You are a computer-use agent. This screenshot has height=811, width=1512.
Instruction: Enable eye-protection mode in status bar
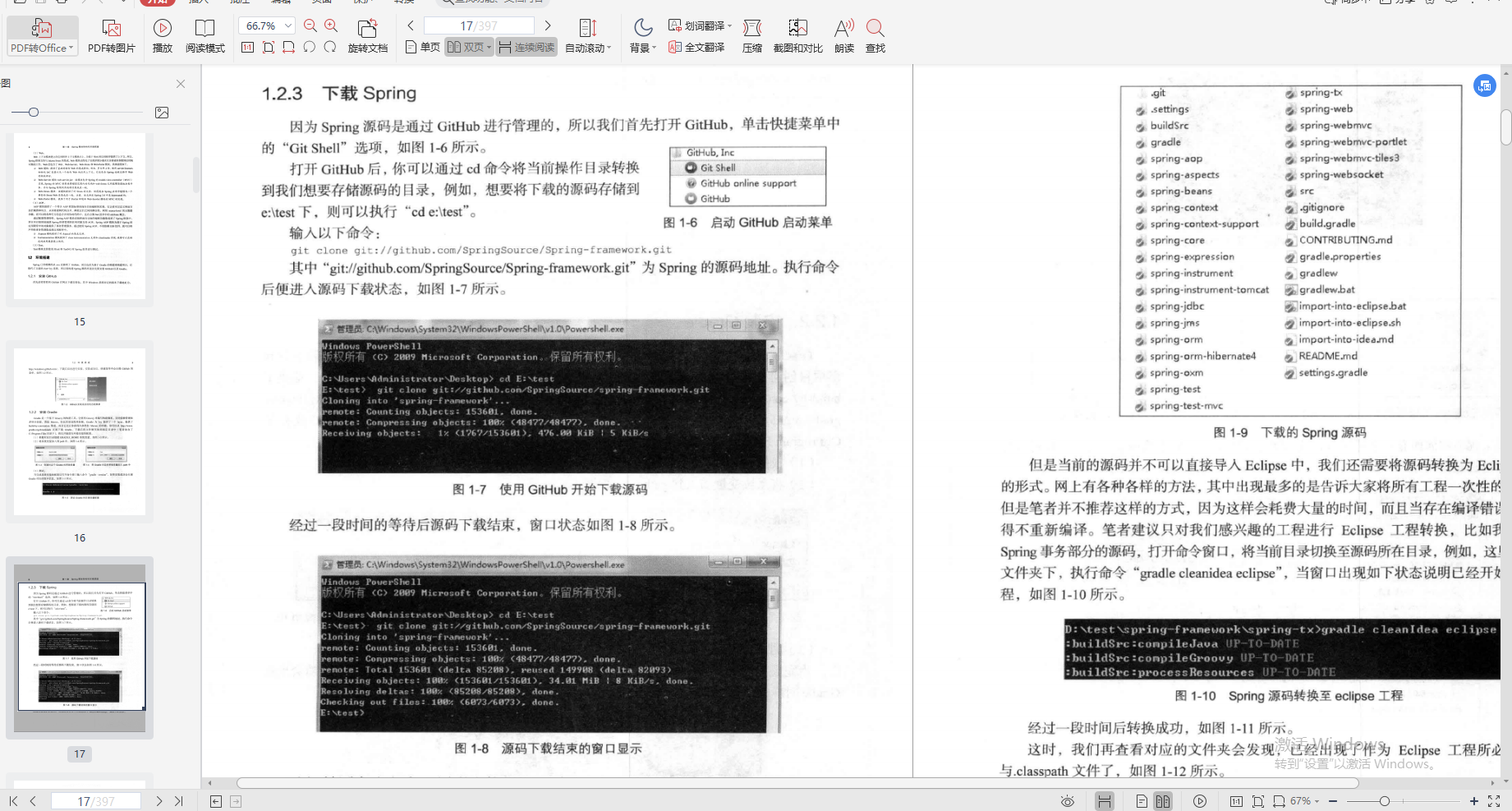tap(1067, 799)
